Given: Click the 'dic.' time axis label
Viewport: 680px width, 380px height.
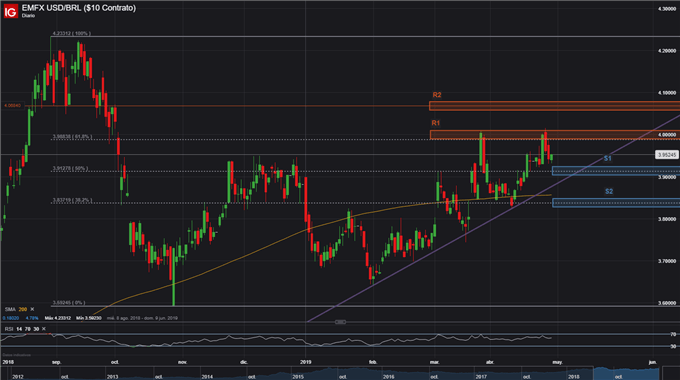Looking at the screenshot, I should [x=244, y=362].
